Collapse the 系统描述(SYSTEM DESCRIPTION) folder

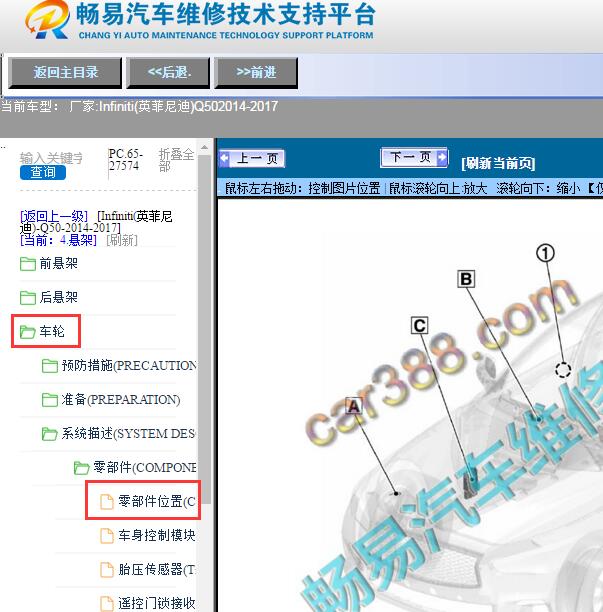coord(128,434)
